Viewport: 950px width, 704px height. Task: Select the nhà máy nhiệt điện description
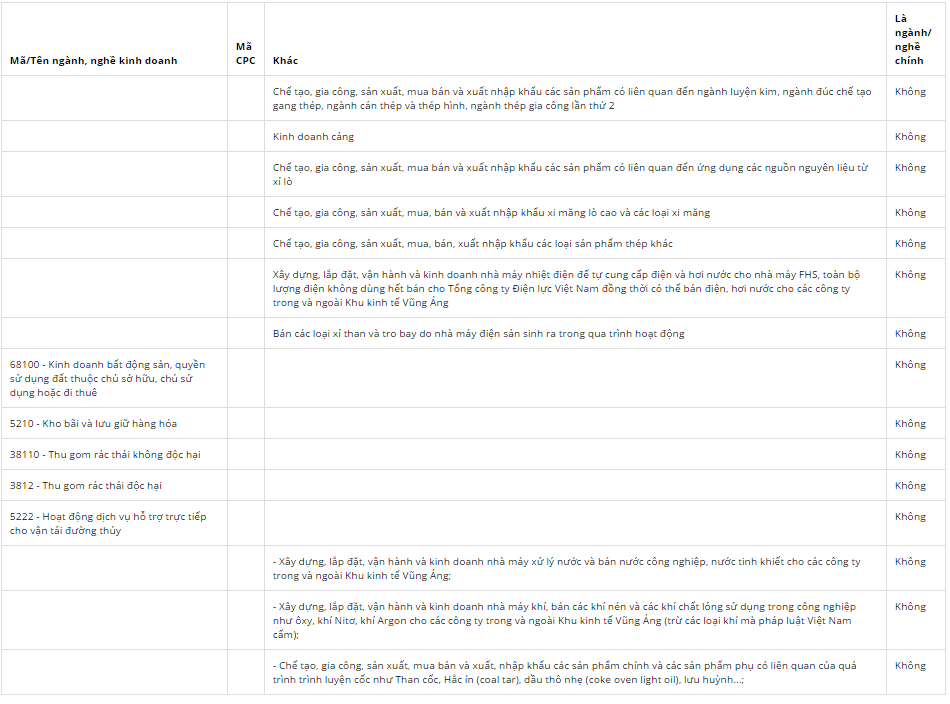coord(566,288)
